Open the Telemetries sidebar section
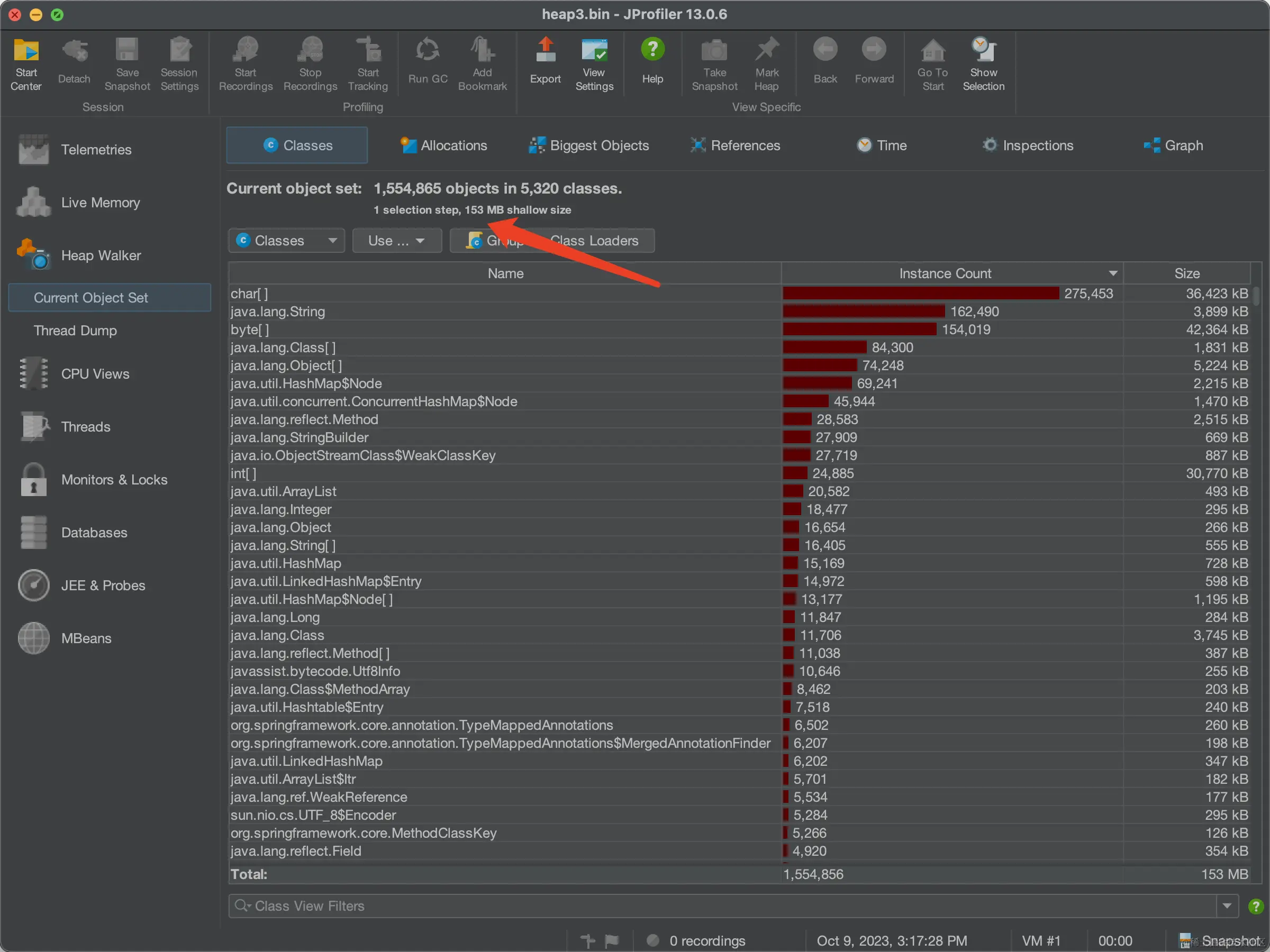Viewport: 1270px width, 952px height. pyautogui.click(x=96, y=150)
